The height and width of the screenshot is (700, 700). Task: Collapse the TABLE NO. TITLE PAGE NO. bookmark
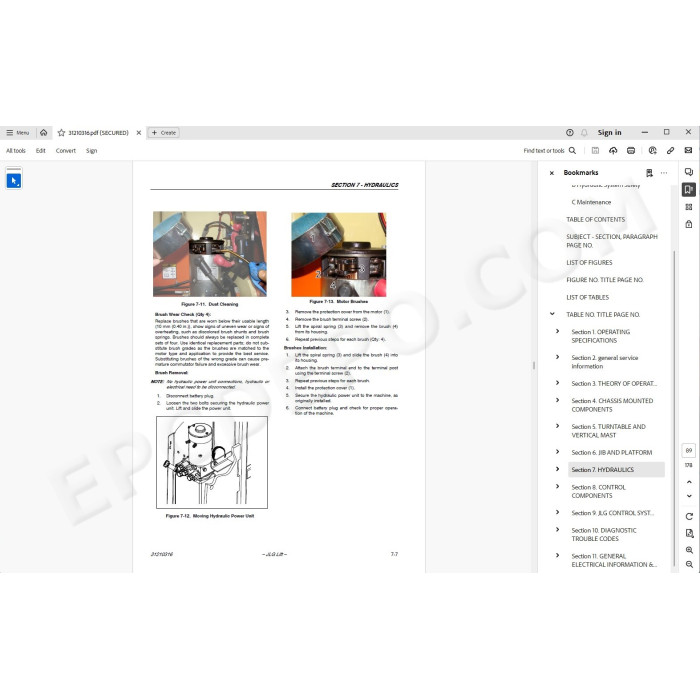coord(552,314)
